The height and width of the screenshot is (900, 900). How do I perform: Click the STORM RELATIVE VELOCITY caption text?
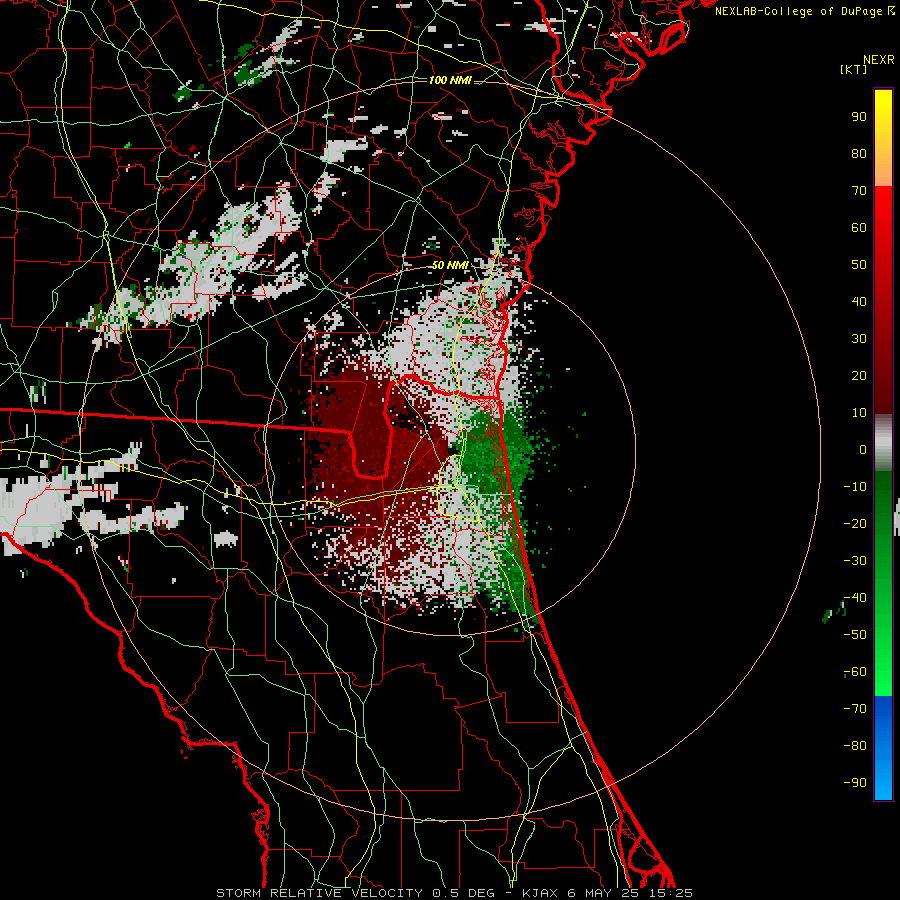(x=319, y=893)
